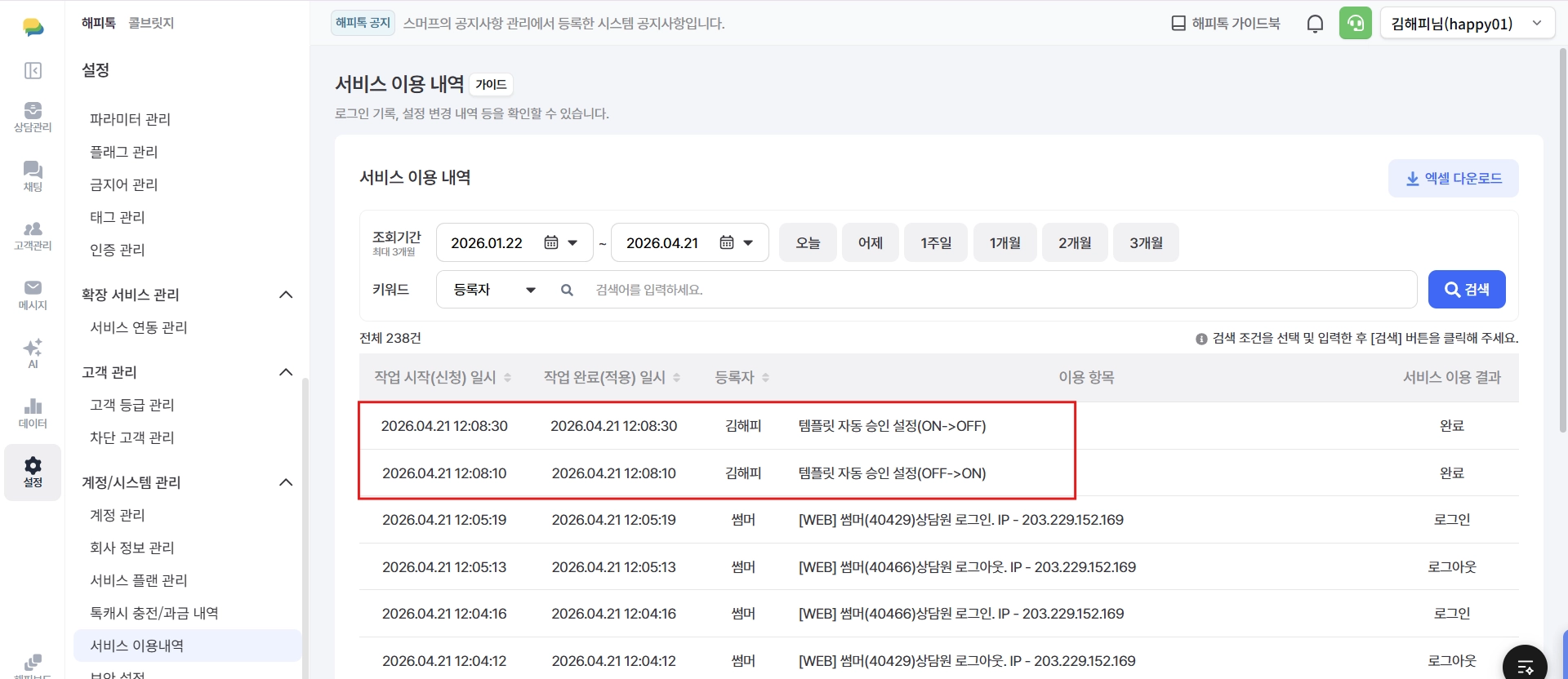Click the info icon beside search hint

point(1201,339)
